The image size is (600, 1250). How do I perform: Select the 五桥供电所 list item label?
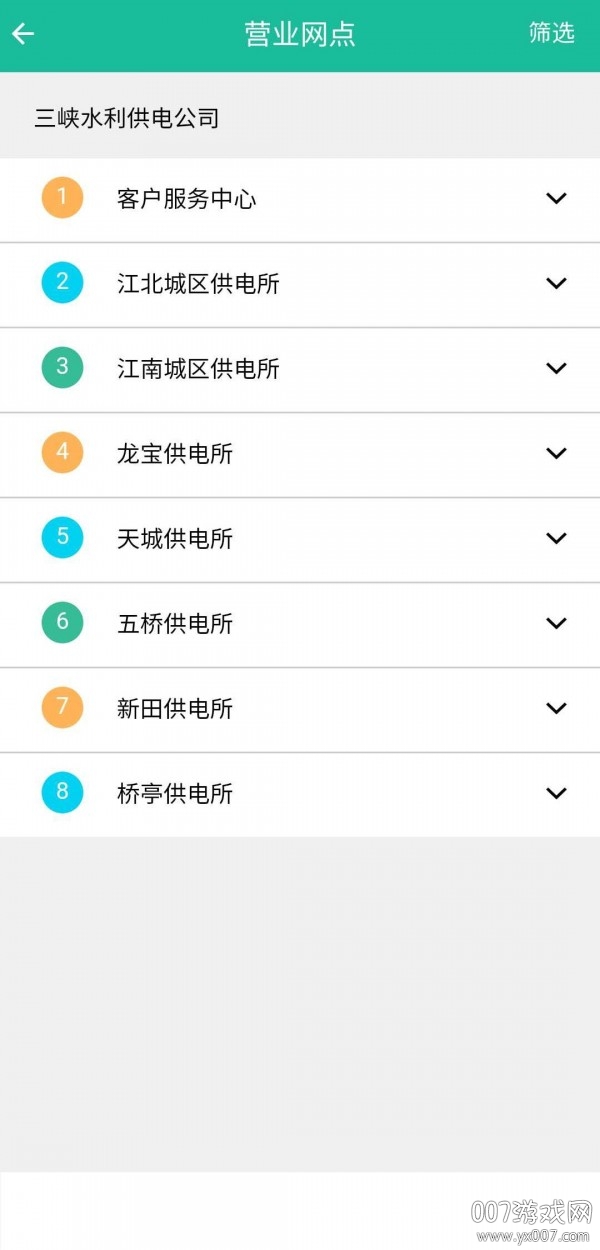pos(175,624)
